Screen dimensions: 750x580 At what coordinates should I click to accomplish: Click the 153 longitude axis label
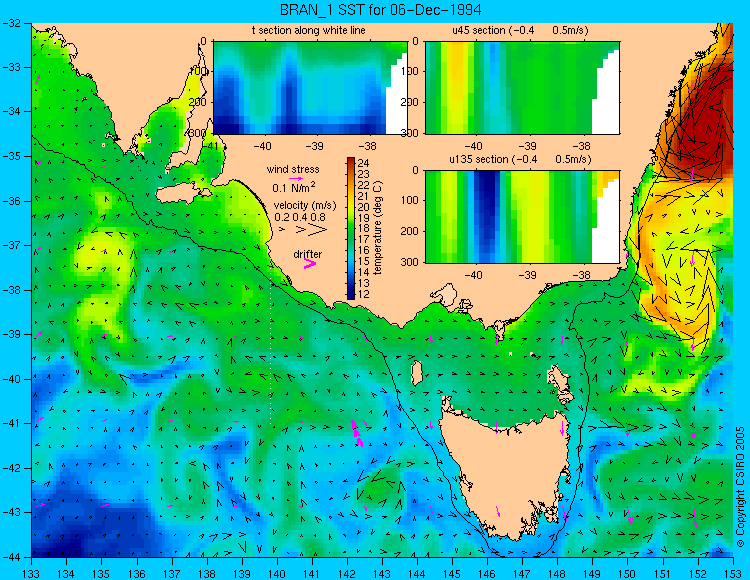[x=733, y=574]
